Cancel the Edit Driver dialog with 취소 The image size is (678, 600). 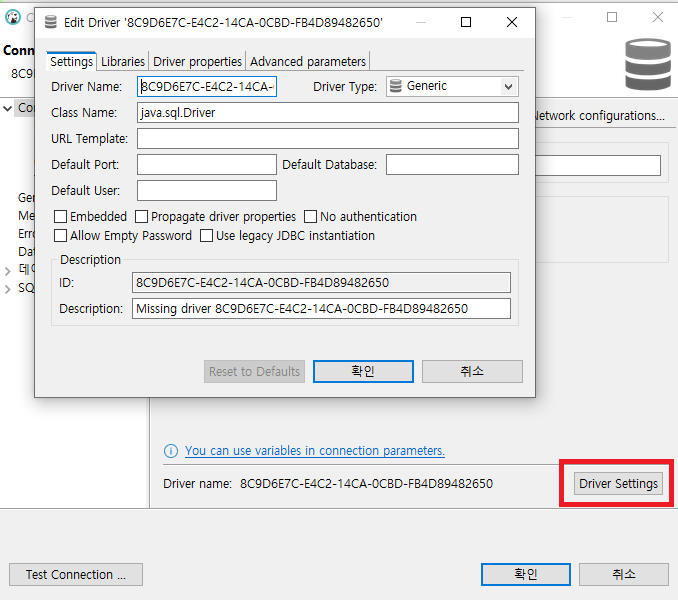(x=472, y=371)
